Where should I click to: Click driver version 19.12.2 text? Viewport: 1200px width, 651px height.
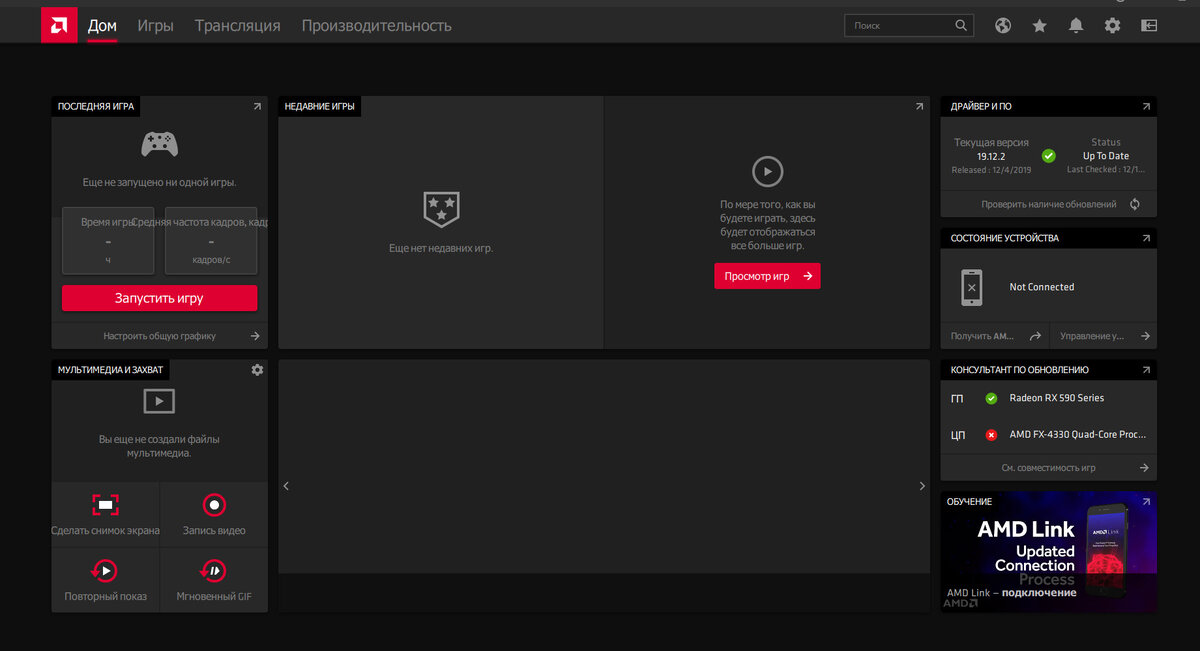click(x=991, y=156)
